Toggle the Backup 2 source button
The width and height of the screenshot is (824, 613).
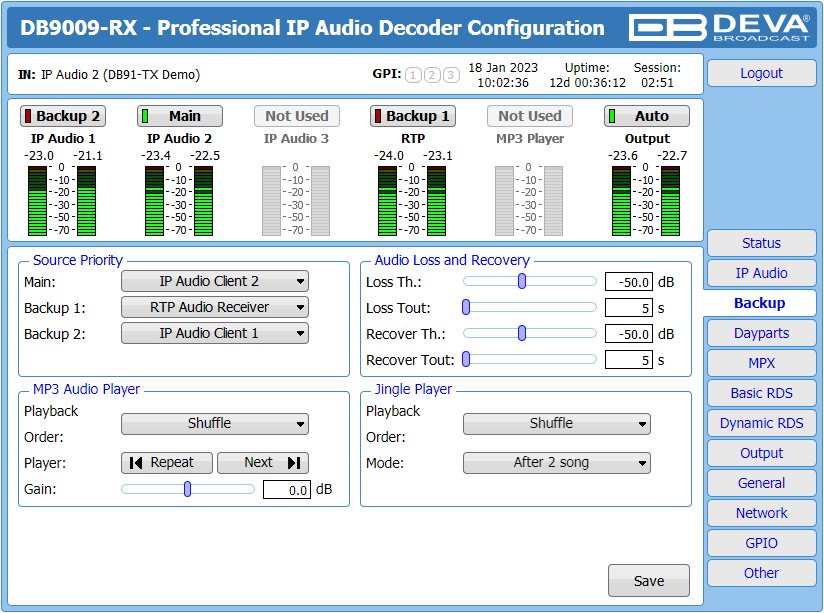point(63,116)
